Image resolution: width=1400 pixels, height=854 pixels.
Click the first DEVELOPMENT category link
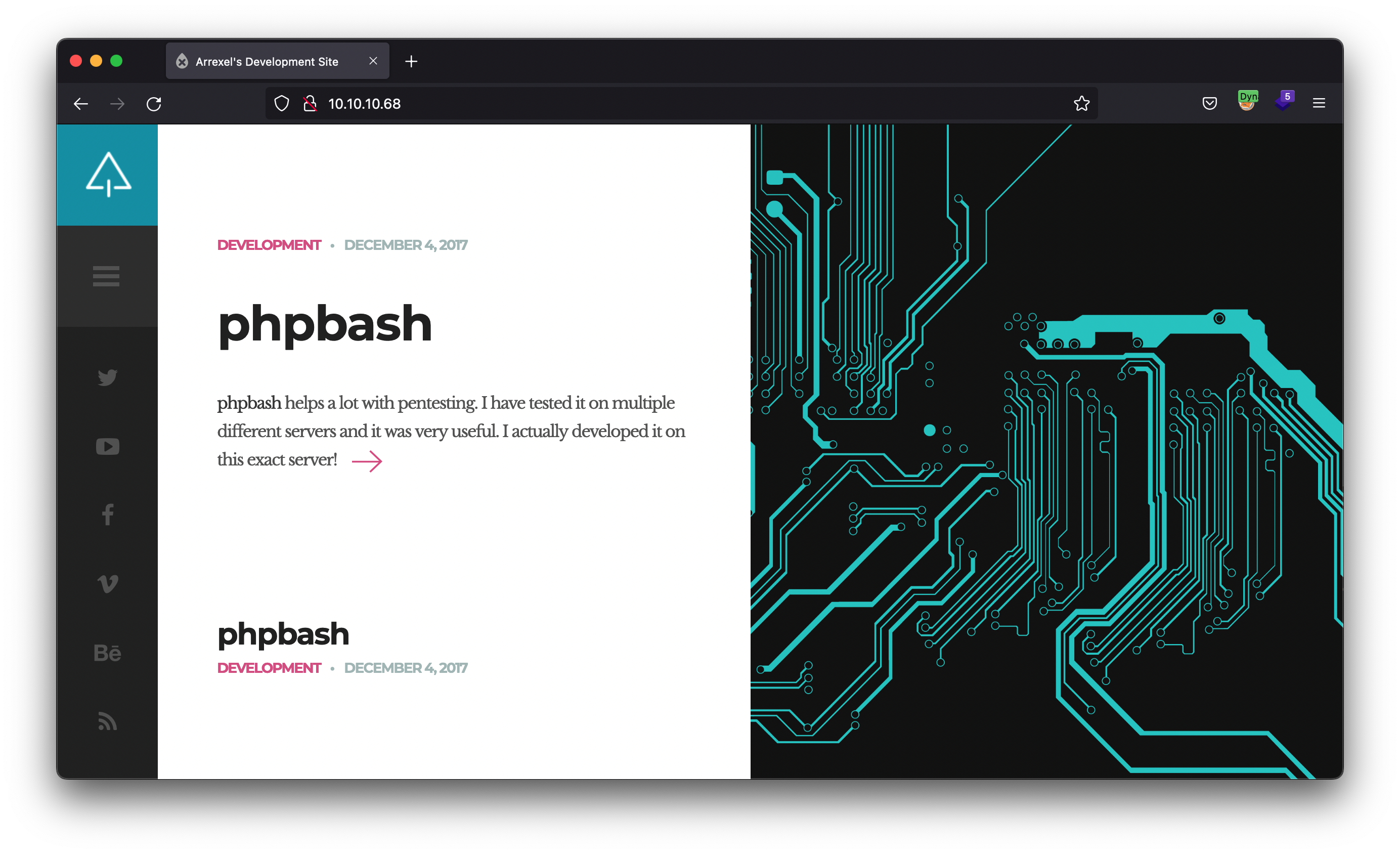pos(269,245)
